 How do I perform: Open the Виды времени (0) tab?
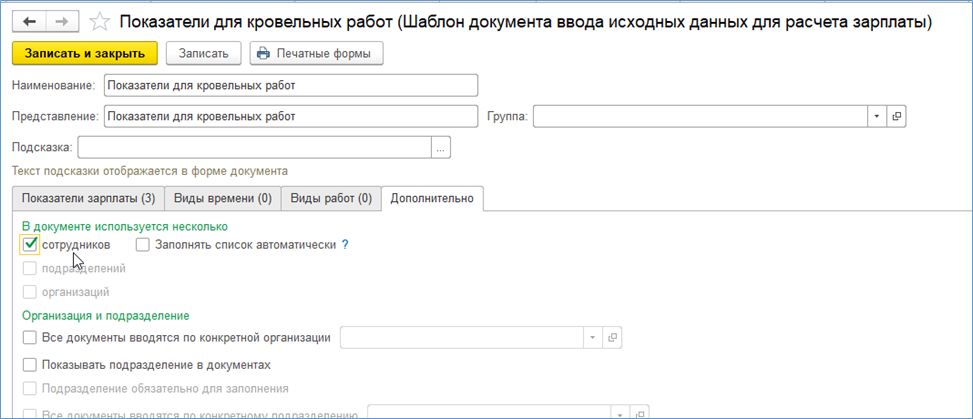[x=221, y=198]
